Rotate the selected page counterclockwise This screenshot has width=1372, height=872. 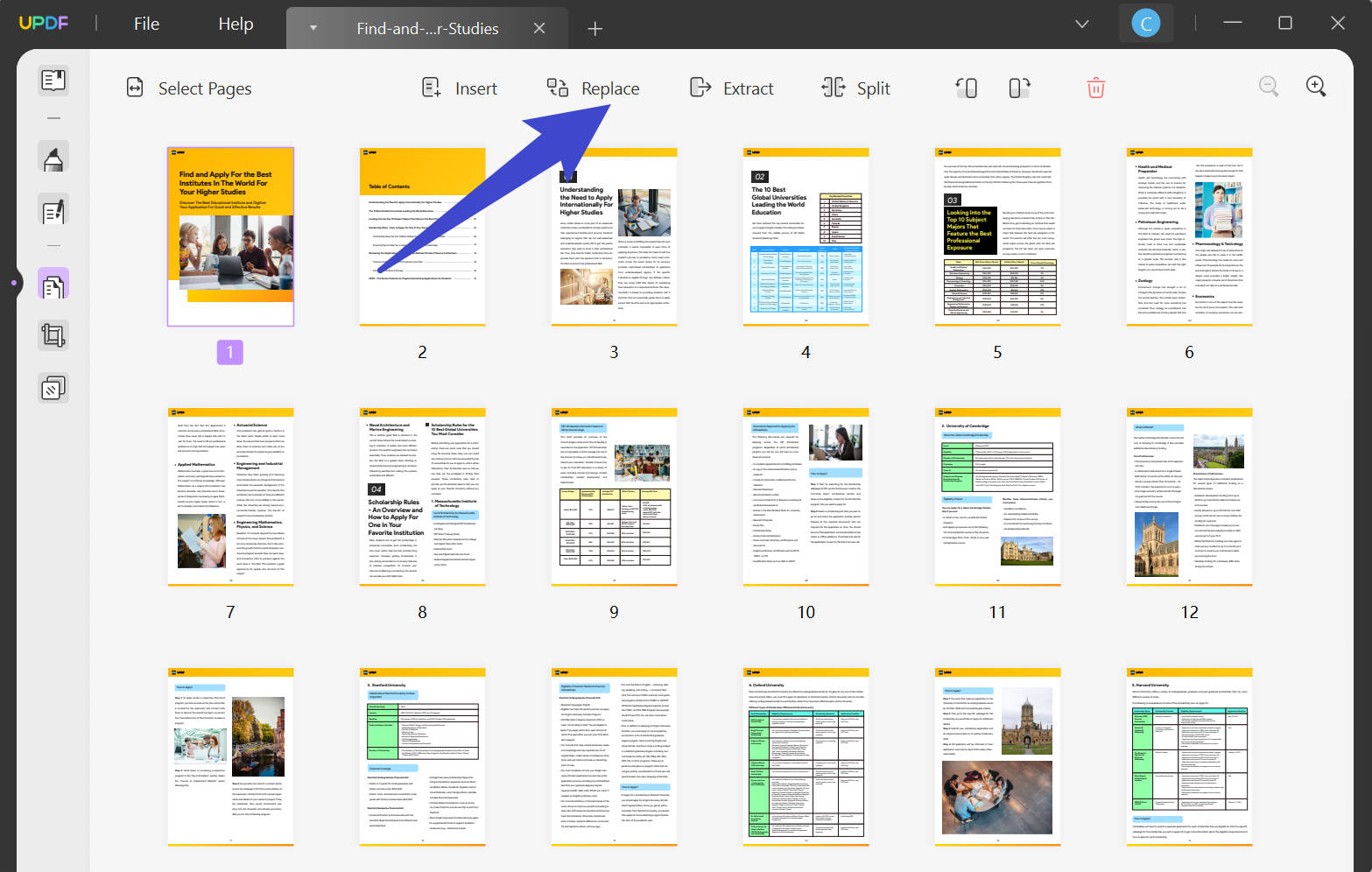pos(966,88)
